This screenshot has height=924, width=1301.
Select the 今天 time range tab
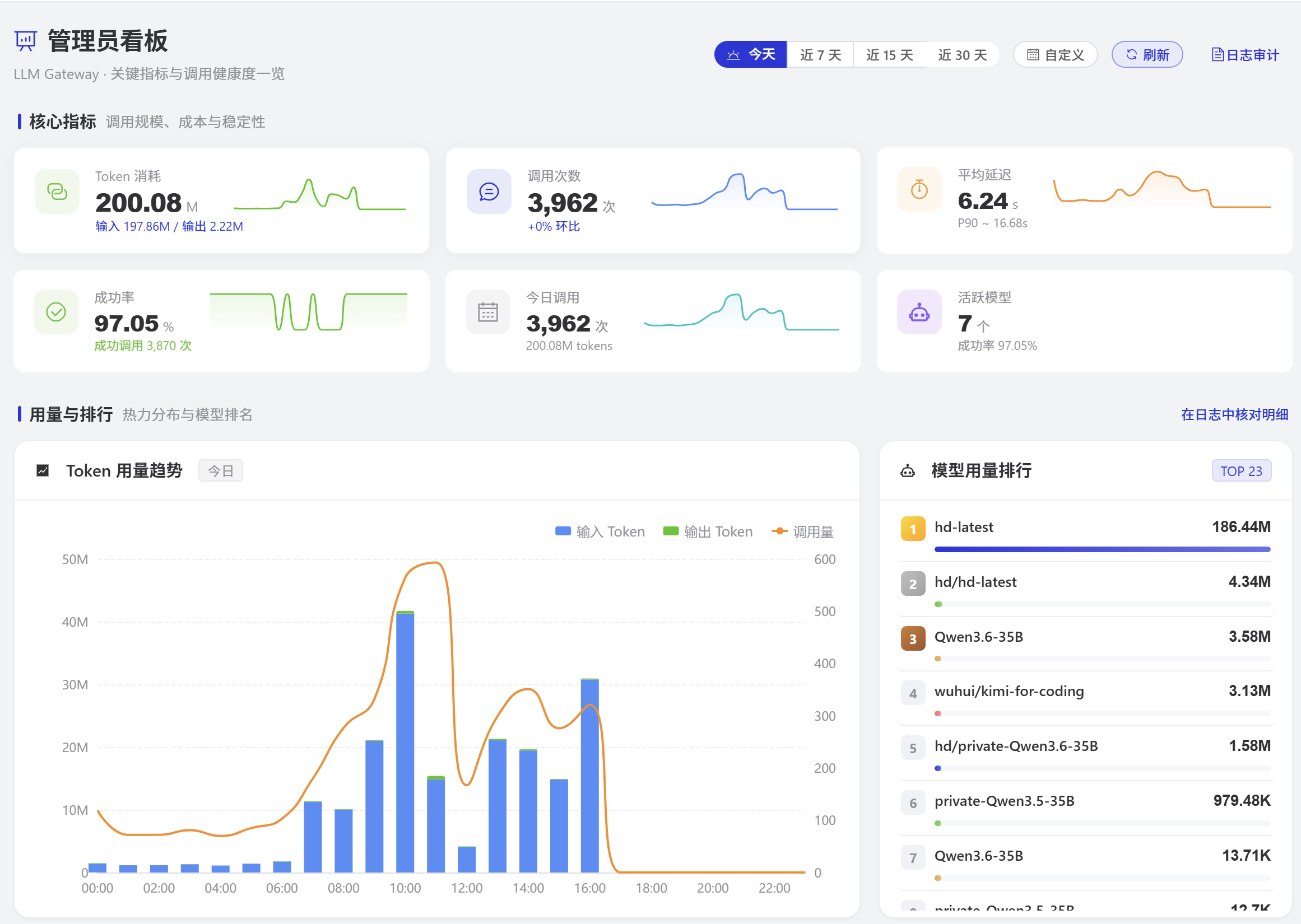[751, 55]
